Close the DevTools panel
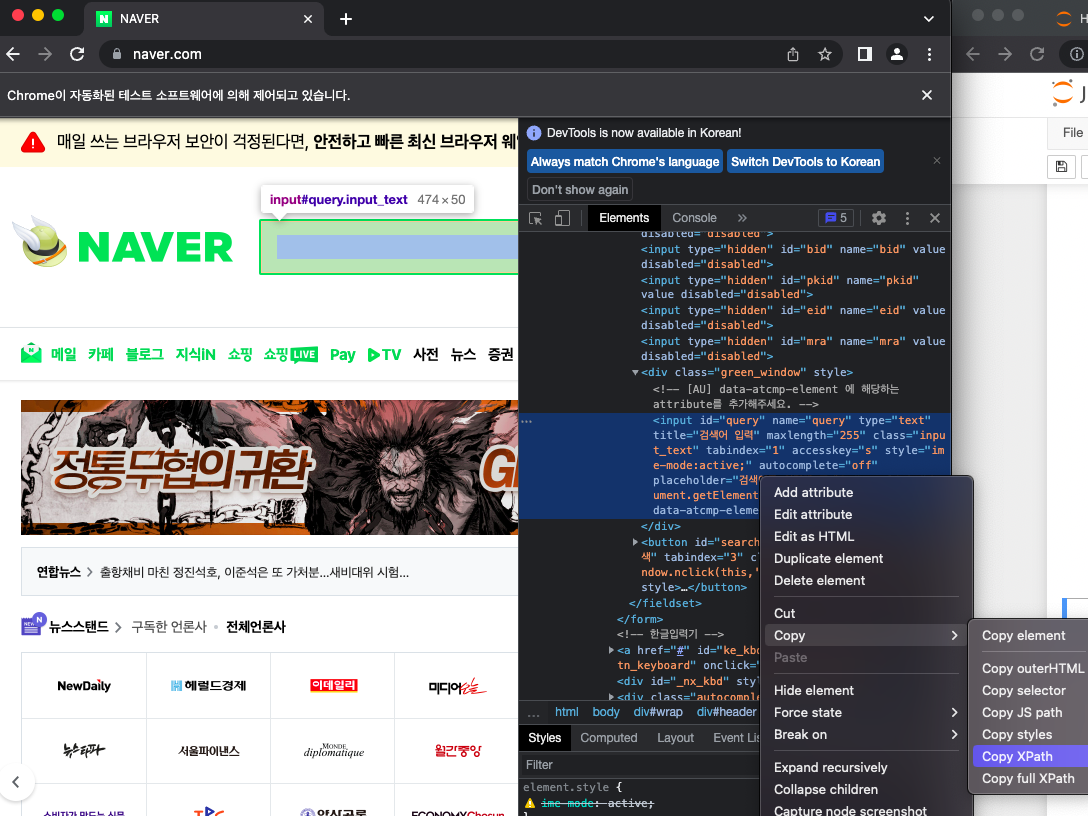This screenshot has height=816, width=1088. click(935, 218)
